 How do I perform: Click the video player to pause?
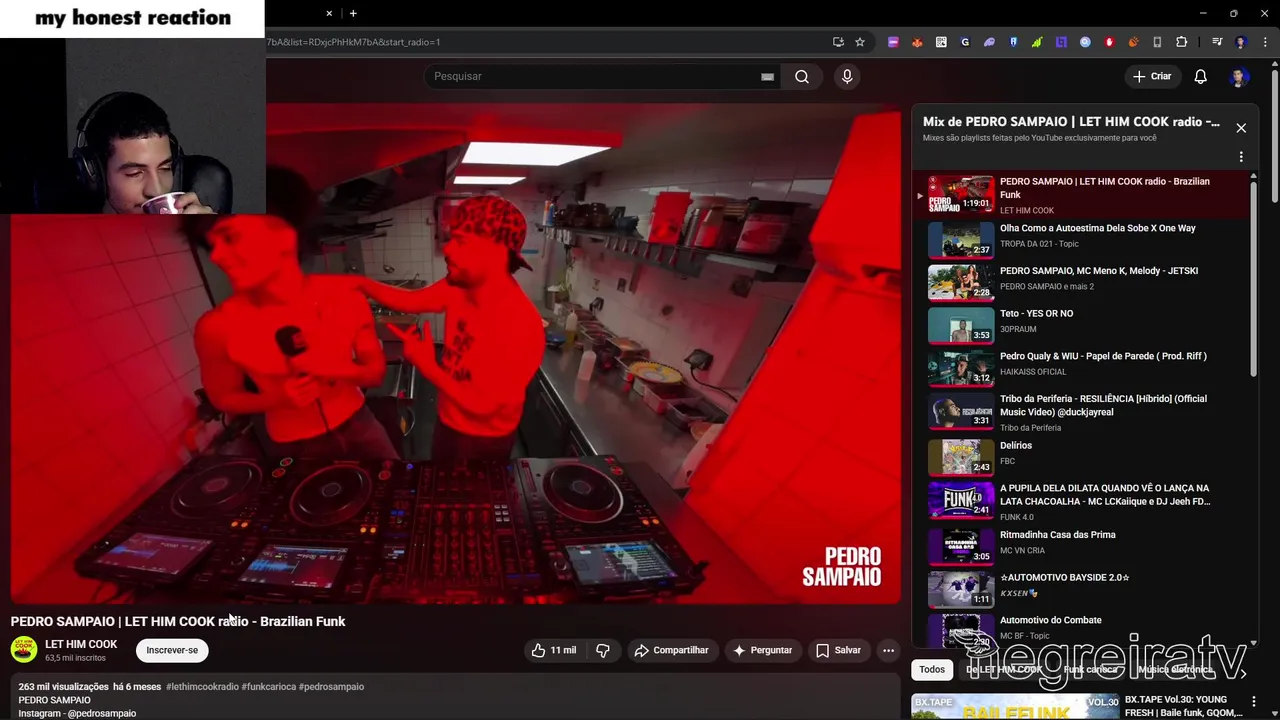pyautogui.click(x=455, y=353)
